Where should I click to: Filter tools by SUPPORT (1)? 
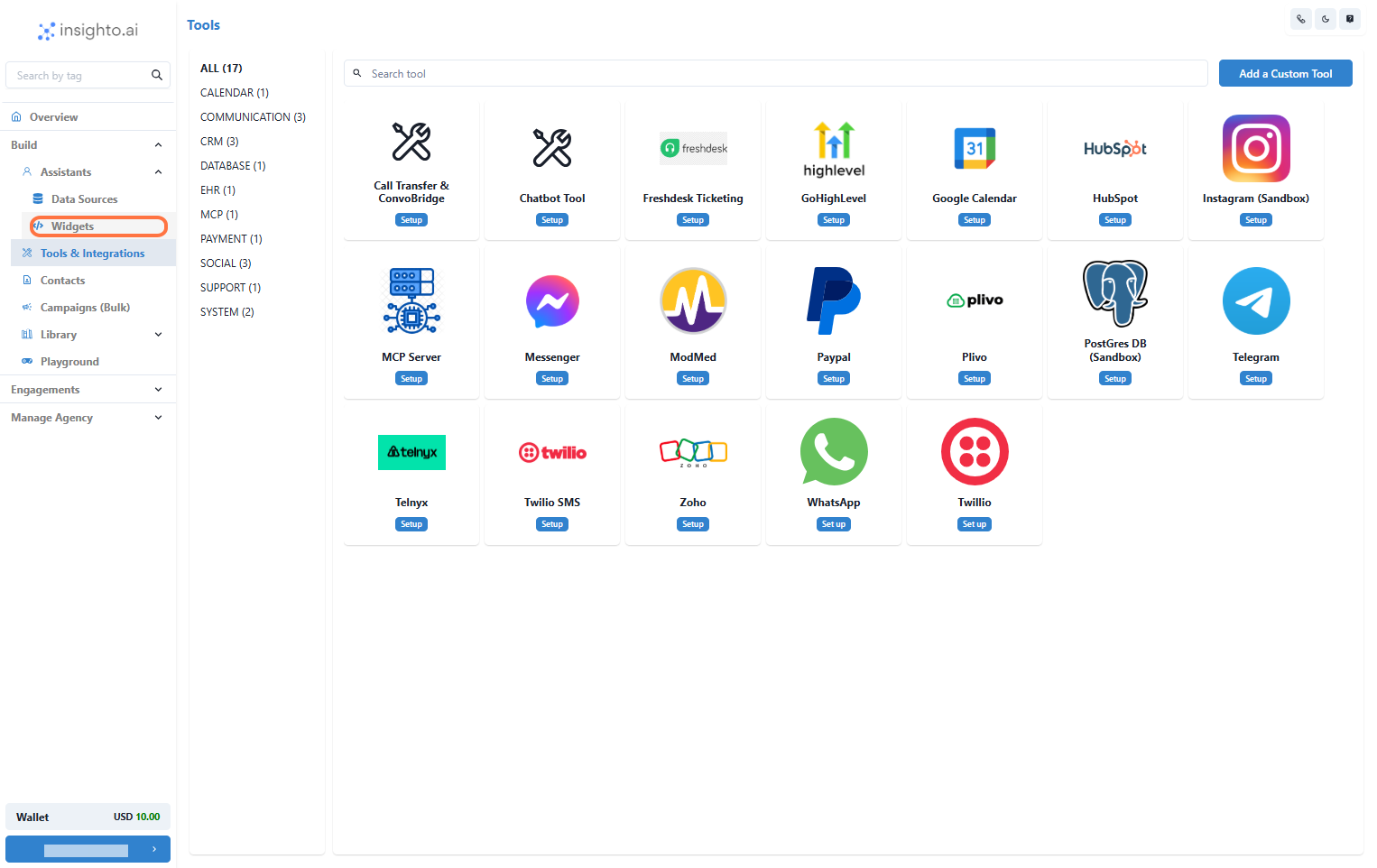coord(230,288)
